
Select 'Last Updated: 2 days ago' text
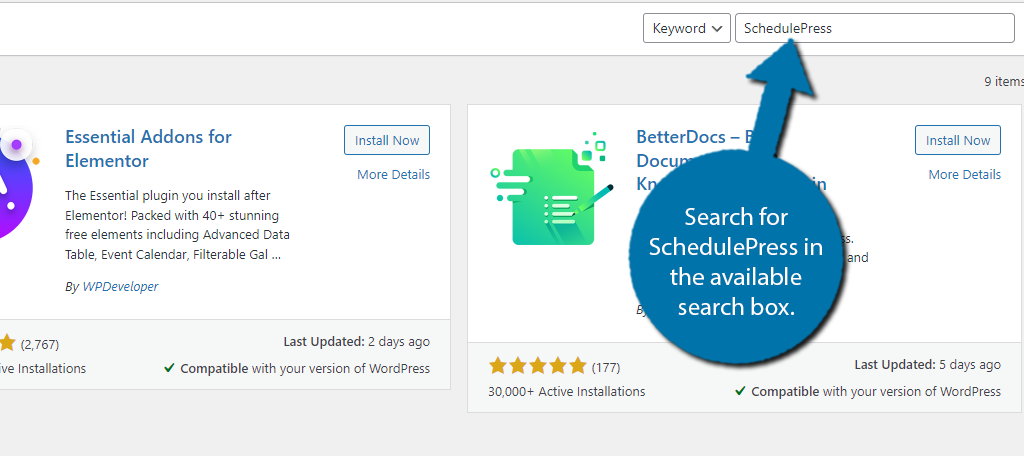pyautogui.click(x=357, y=341)
